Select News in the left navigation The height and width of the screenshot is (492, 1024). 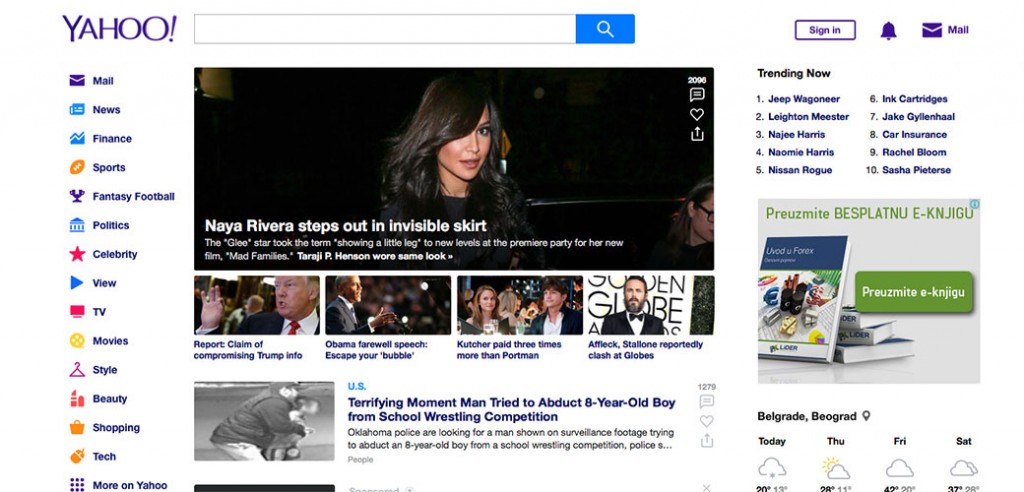[x=106, y=110]
